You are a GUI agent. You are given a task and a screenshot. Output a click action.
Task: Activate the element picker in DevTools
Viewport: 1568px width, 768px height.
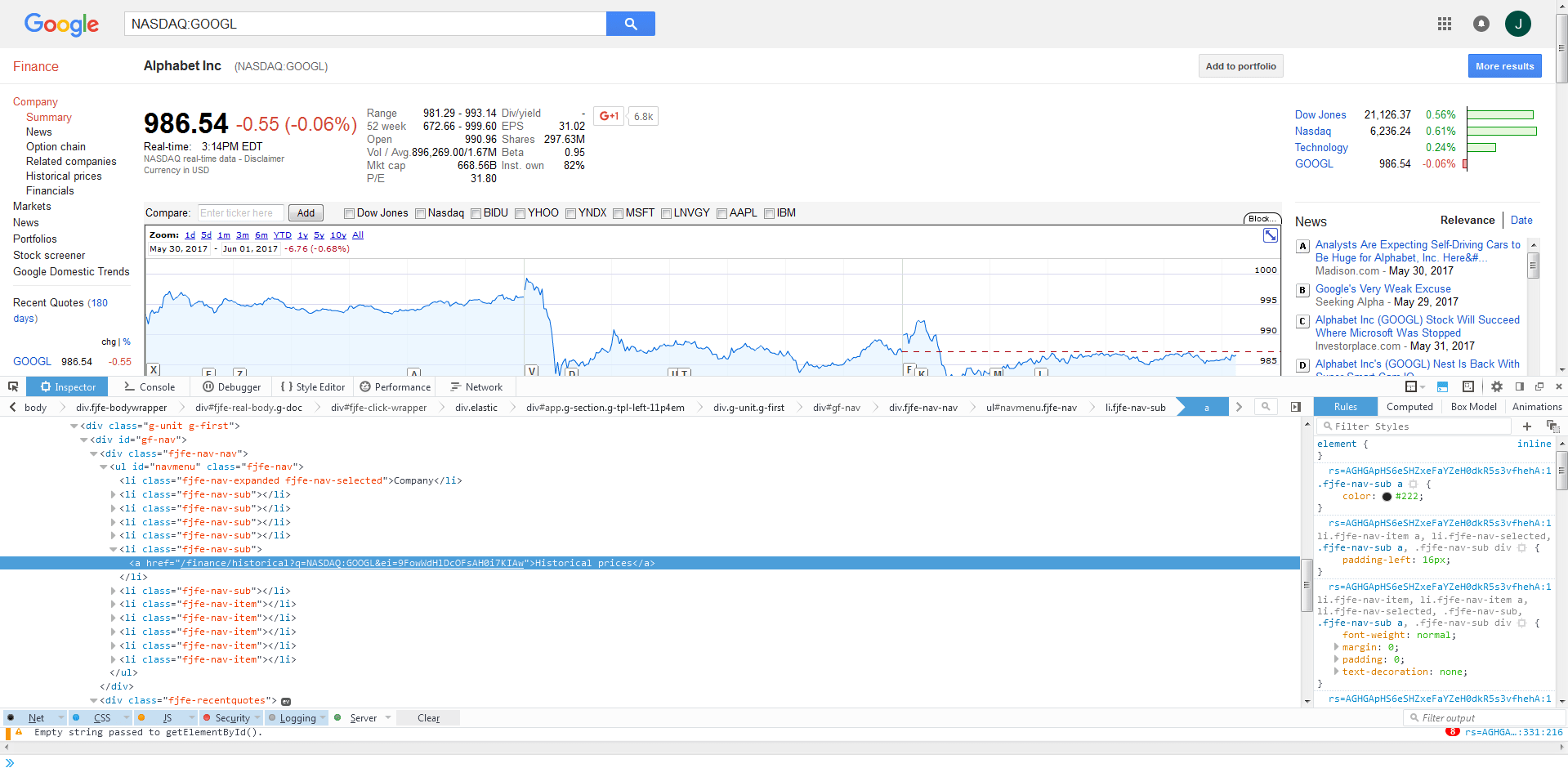pyautogui.click(x=13, y=386)
